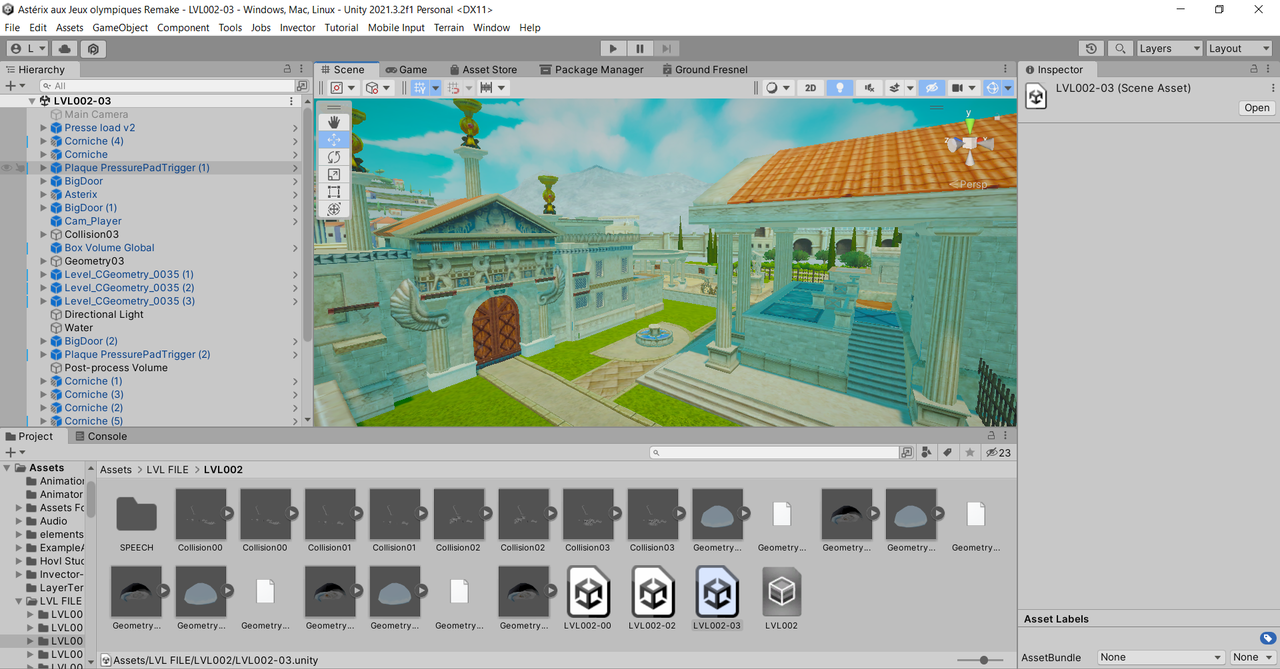
Task: Open Asterix prefab via its arrow
Action: click(295, 195)
